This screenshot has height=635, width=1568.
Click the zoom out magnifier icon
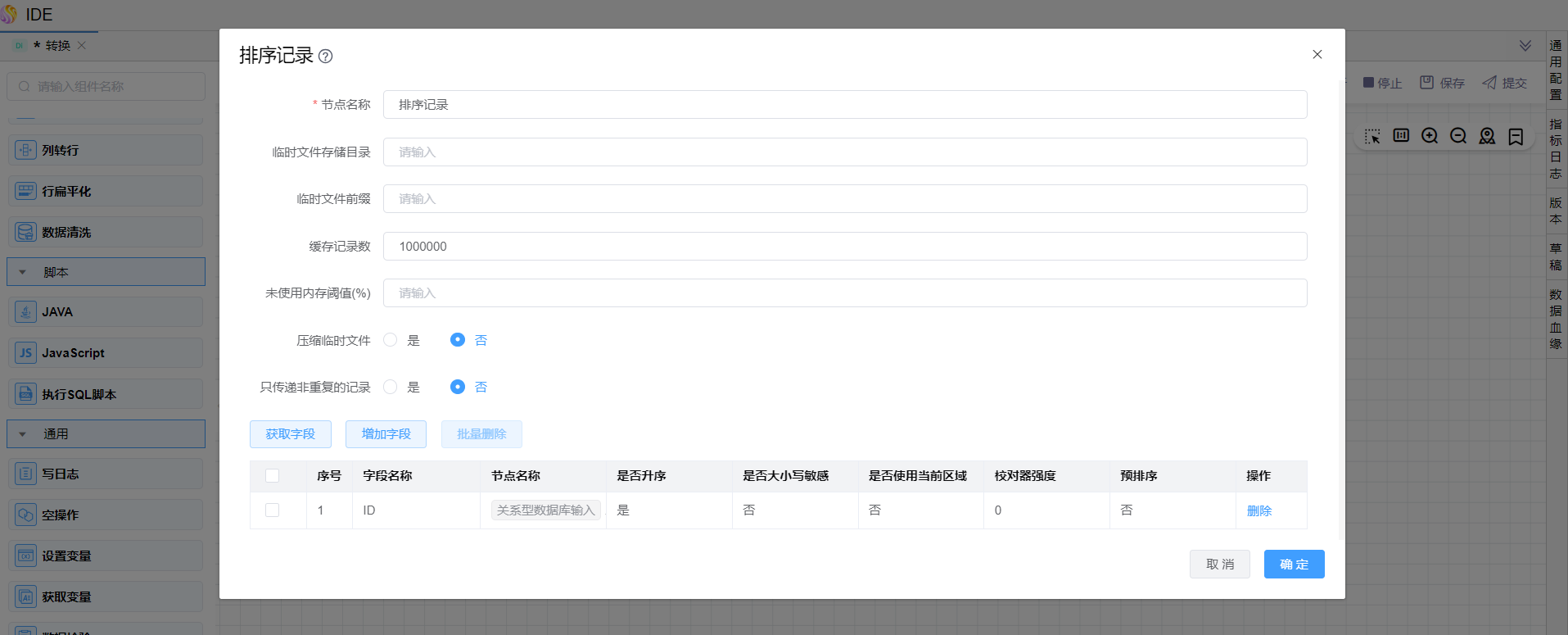tap(1458, 136)
